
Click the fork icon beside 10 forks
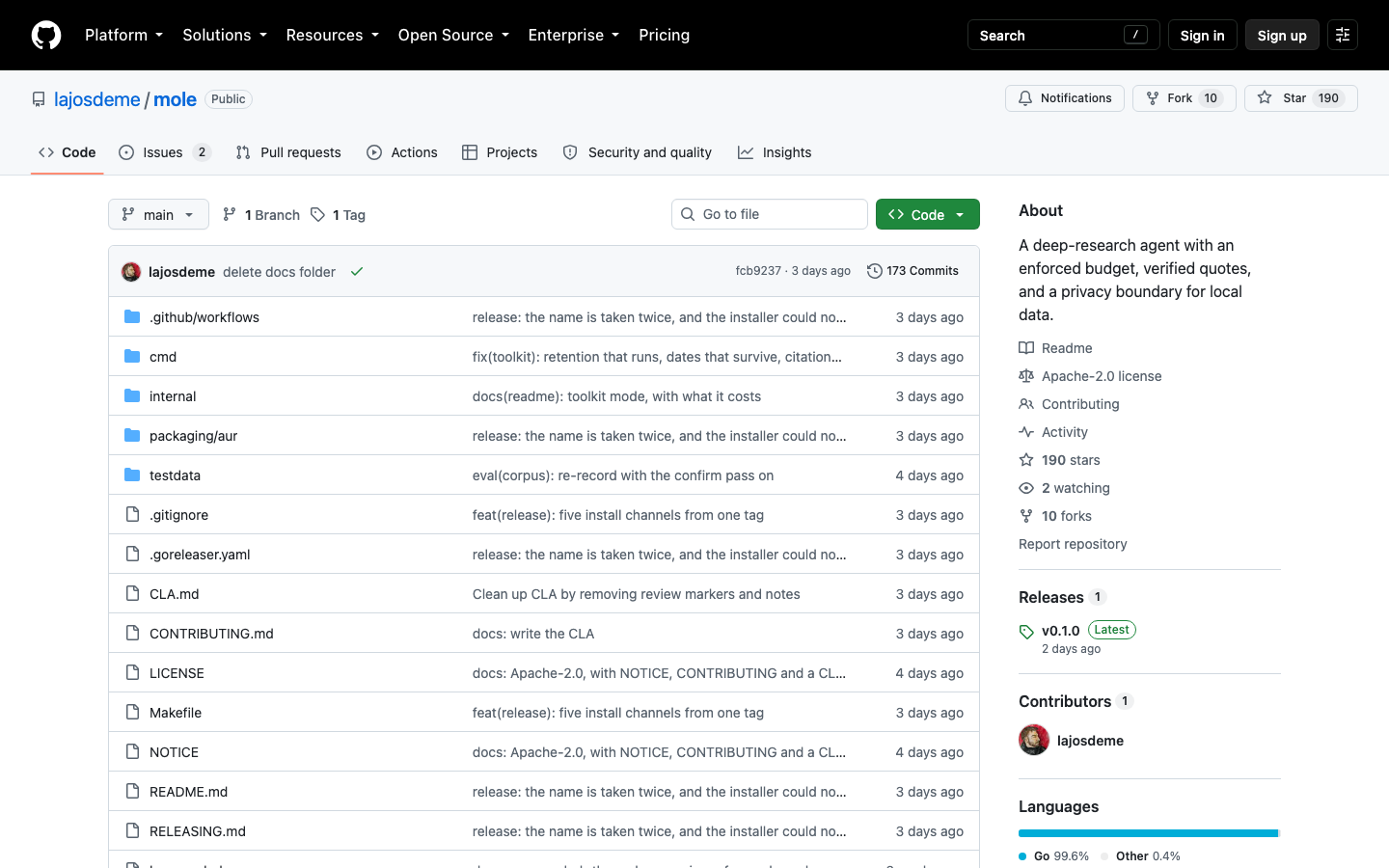[1026, 516]
